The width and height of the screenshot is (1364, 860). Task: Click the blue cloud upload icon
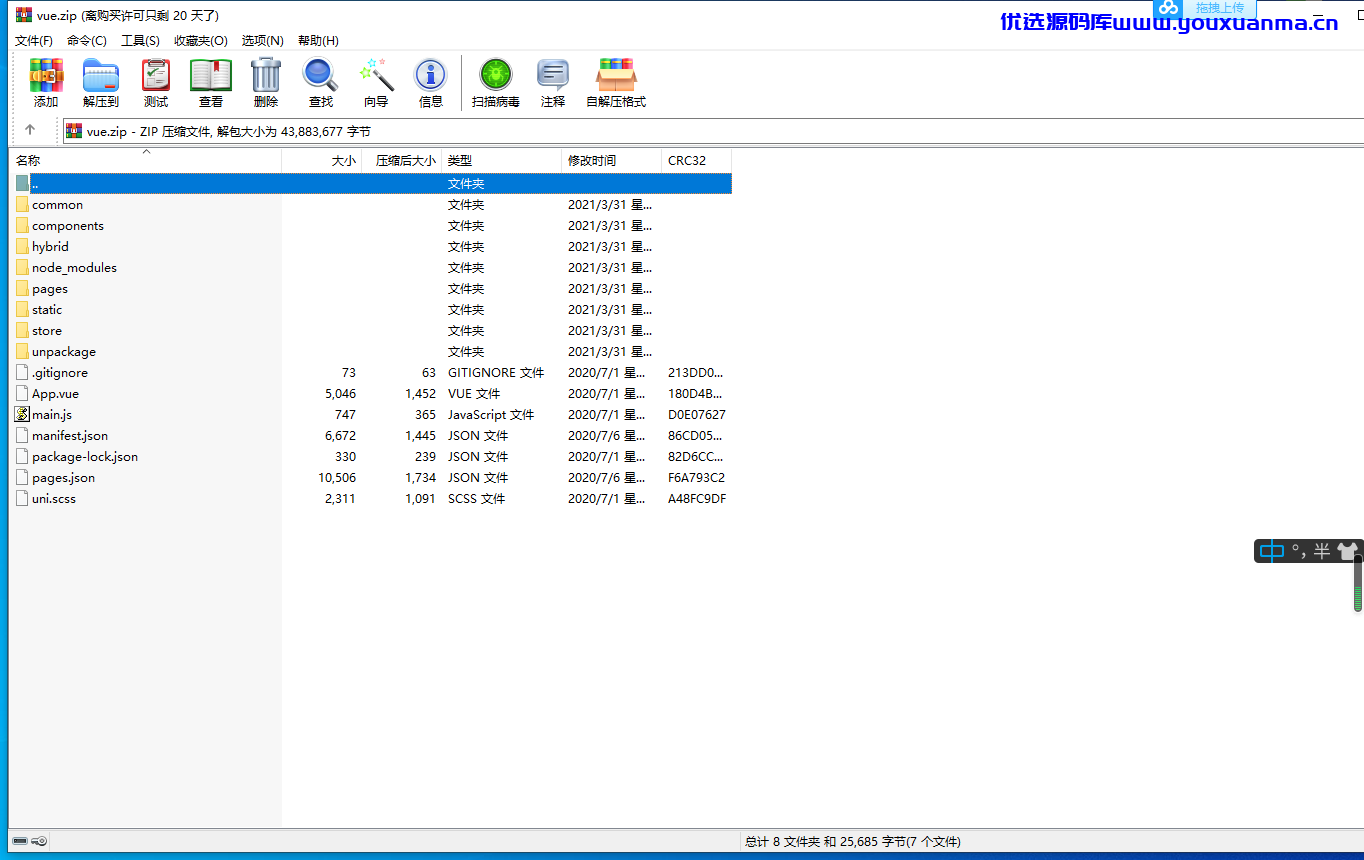pos(1169,8)
